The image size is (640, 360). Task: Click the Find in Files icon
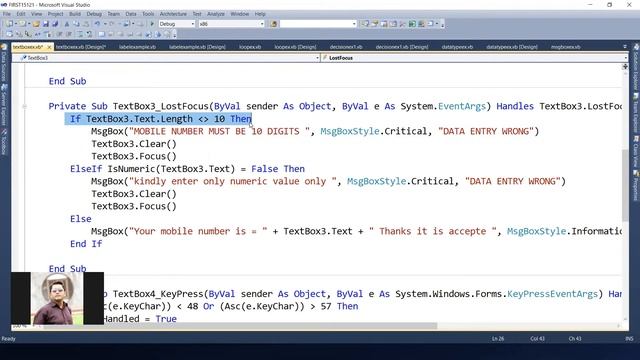point(273,24)
